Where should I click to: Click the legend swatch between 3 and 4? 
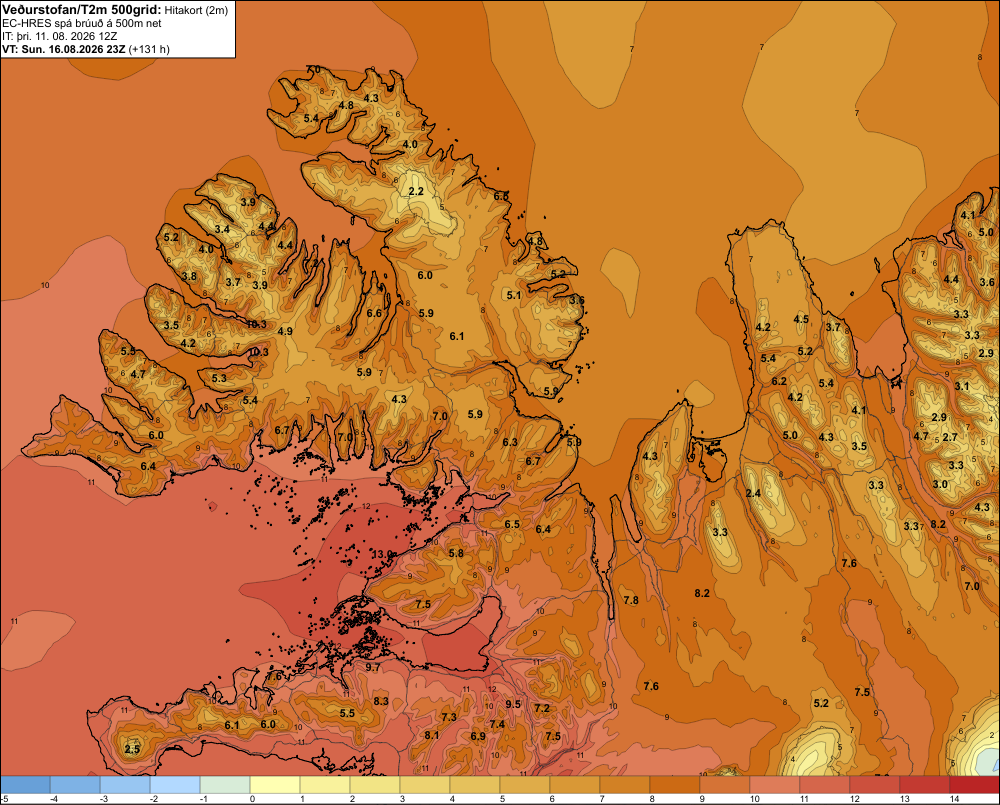pos(425,784)
